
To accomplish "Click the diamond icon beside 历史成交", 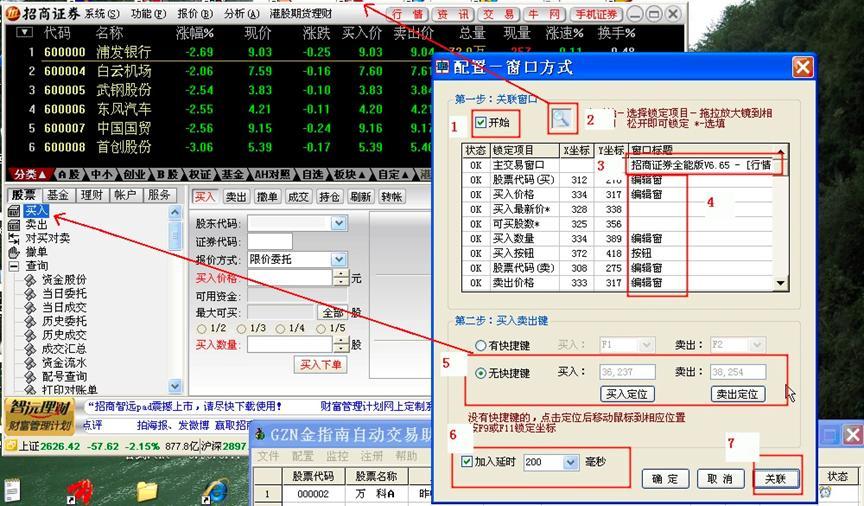I will click(31, 335).
